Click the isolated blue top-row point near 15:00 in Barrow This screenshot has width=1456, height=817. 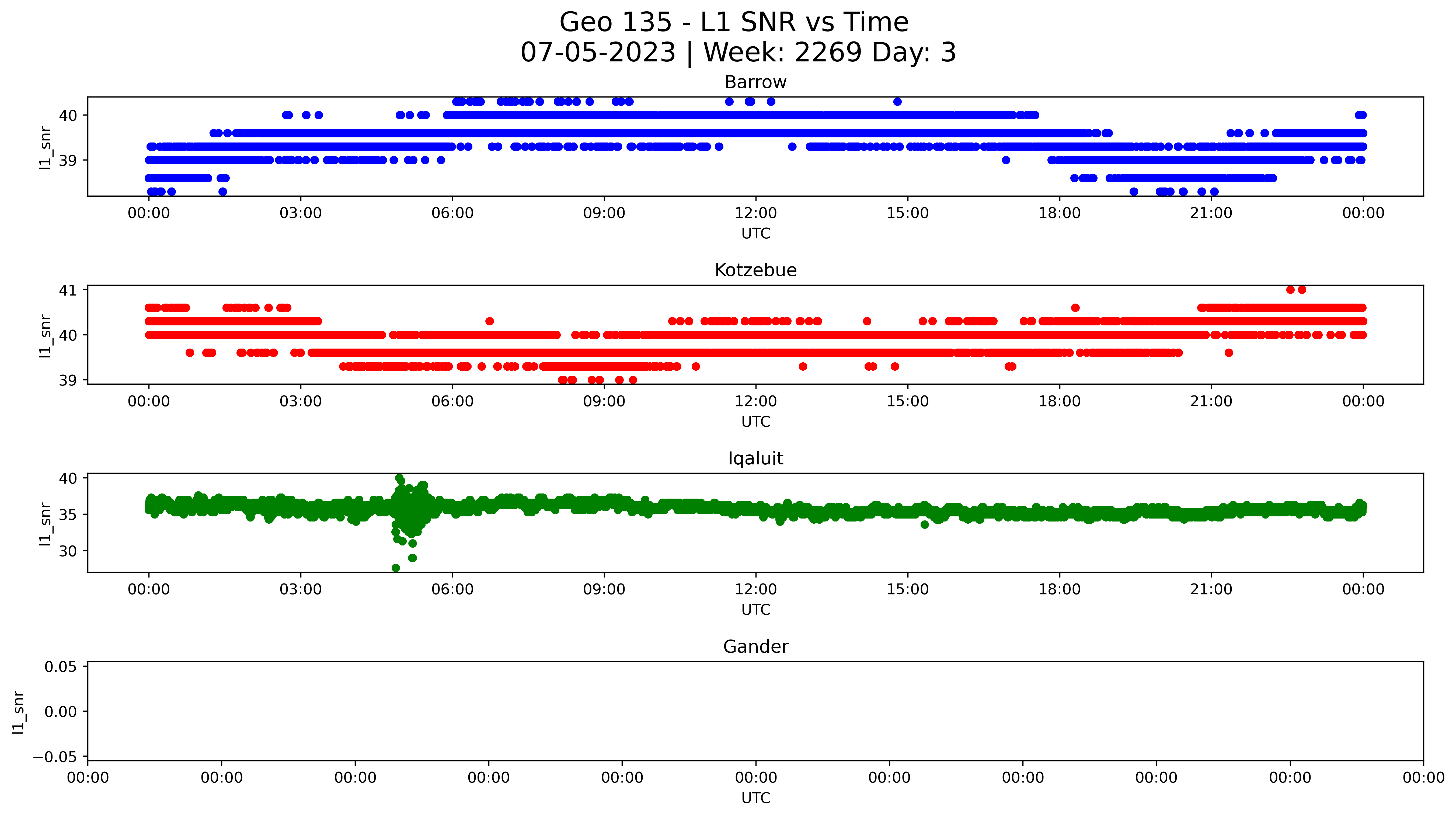pos(898,102)
